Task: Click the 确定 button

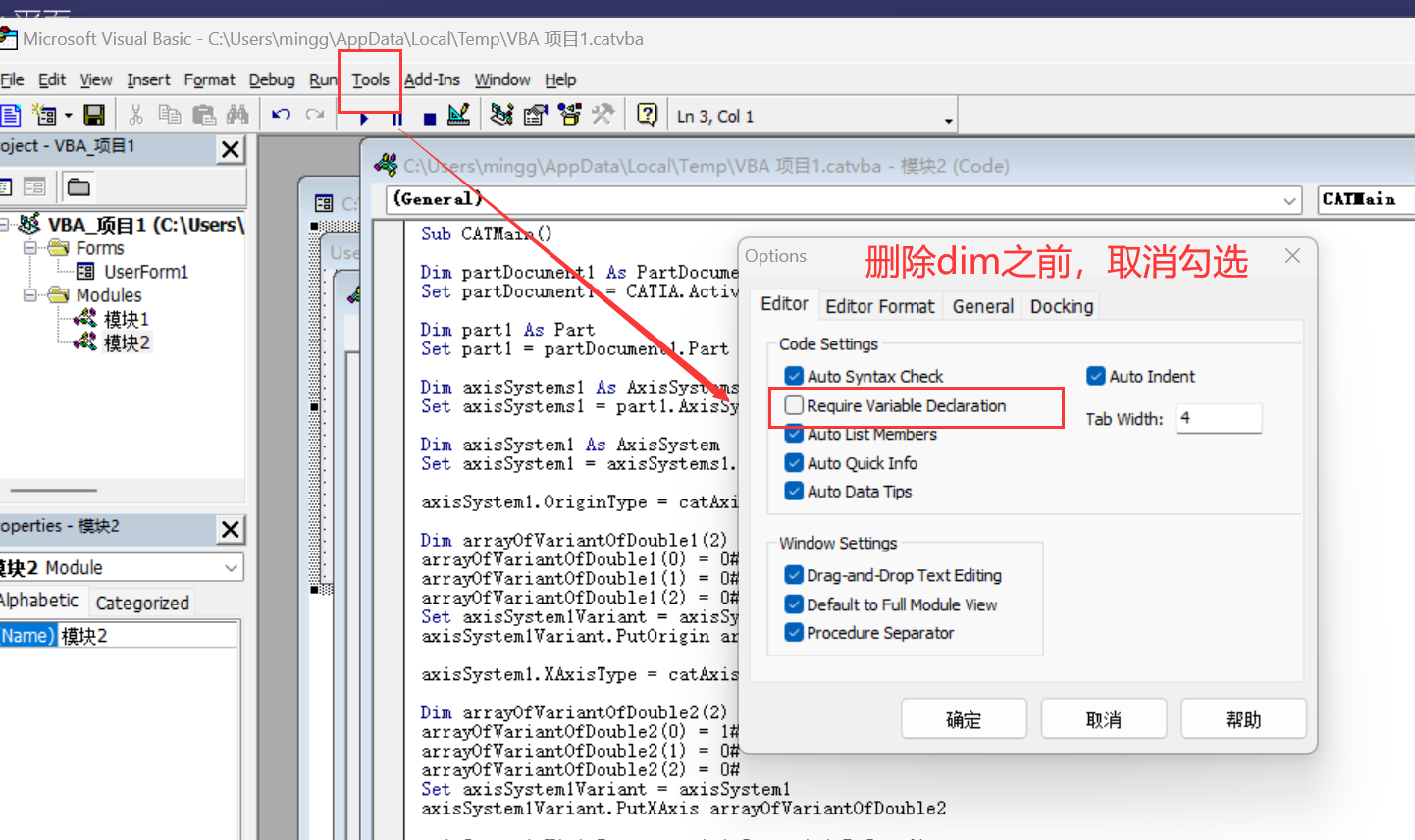Action: tap(964, 719)
